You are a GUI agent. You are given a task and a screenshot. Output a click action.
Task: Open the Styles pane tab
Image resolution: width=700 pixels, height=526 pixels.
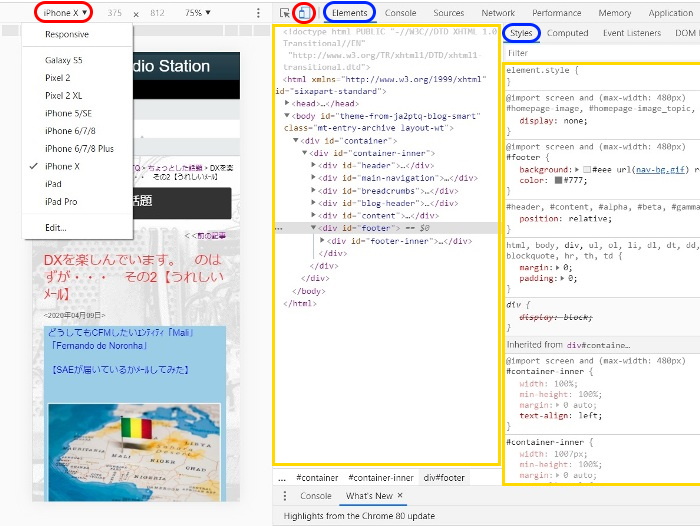click(521, 33)
